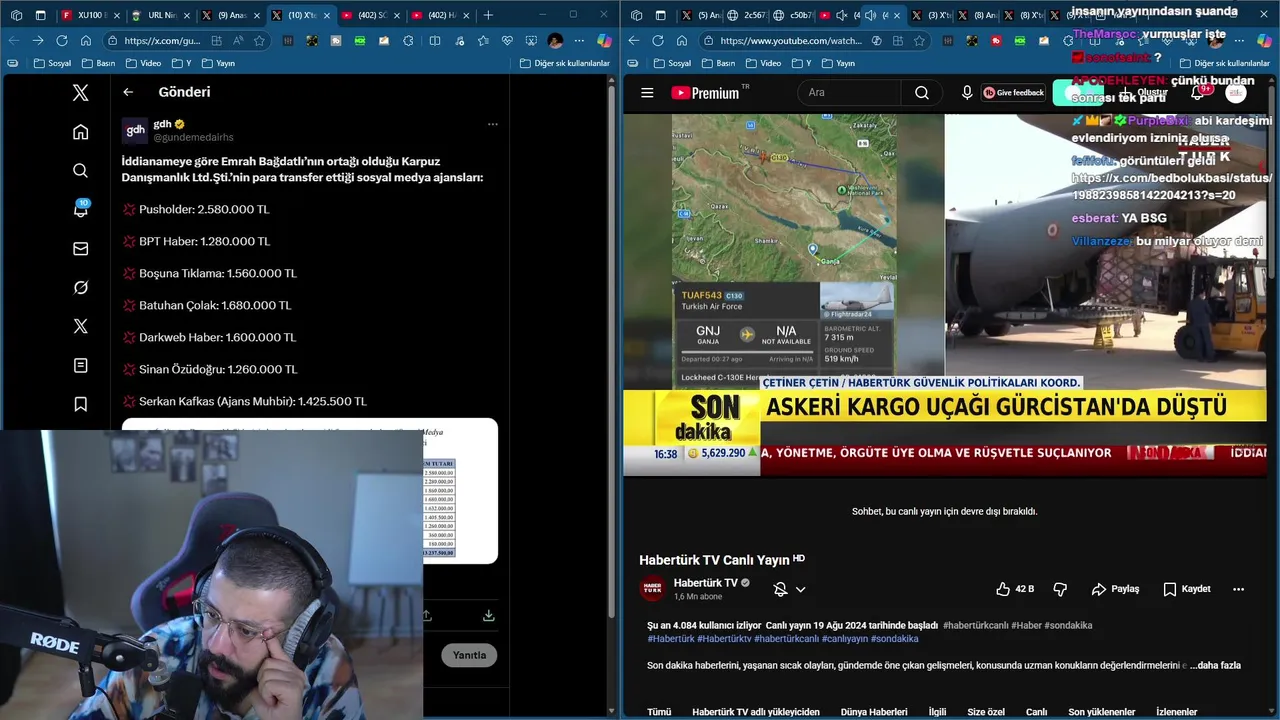This screenshot has width=1280, height=720.
Task: Click the #Habertürk hashtag link
Action: tap(671, 638)
